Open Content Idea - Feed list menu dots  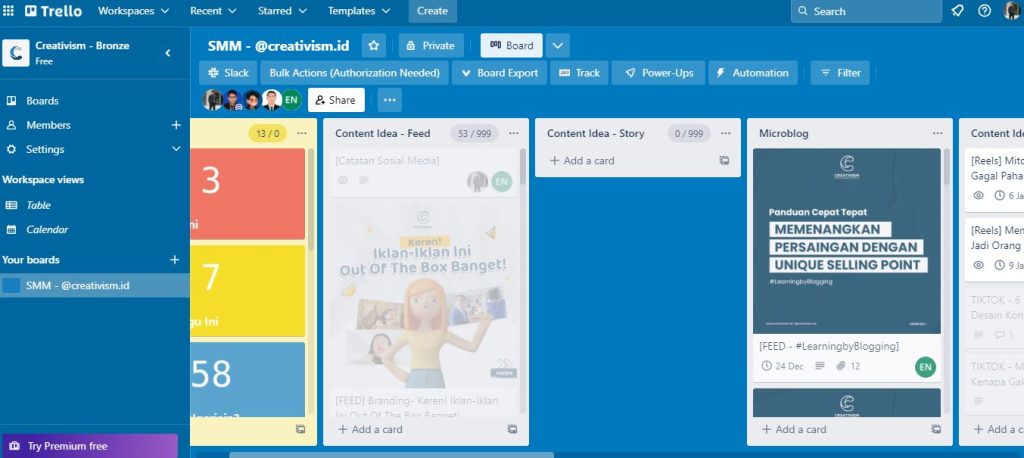tap(514, 133)
